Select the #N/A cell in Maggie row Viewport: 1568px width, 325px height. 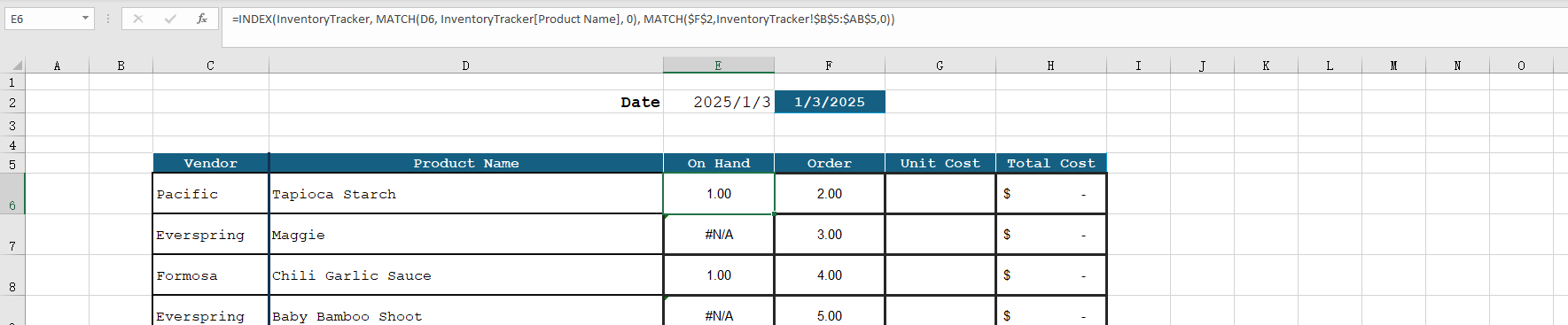(x=718, y=234)
